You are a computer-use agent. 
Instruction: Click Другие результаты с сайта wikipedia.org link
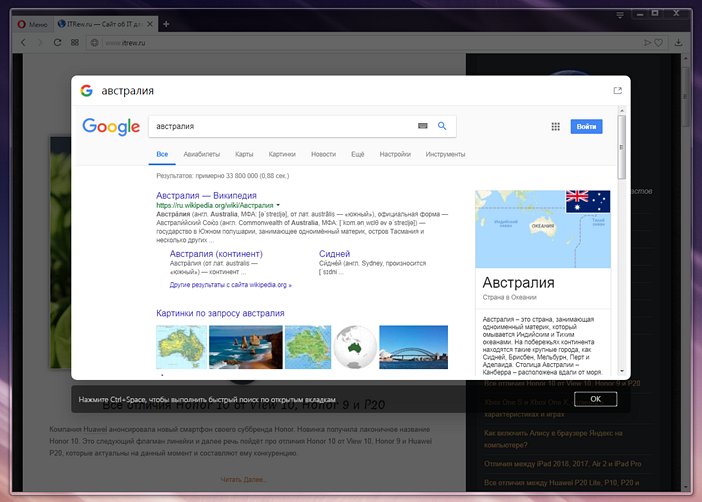click(x=231, y=285)
